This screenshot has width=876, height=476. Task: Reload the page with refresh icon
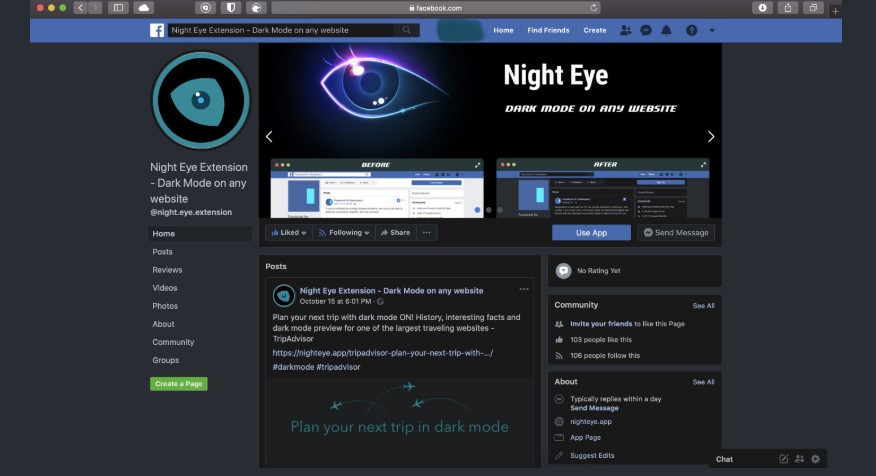click(594, 8)
